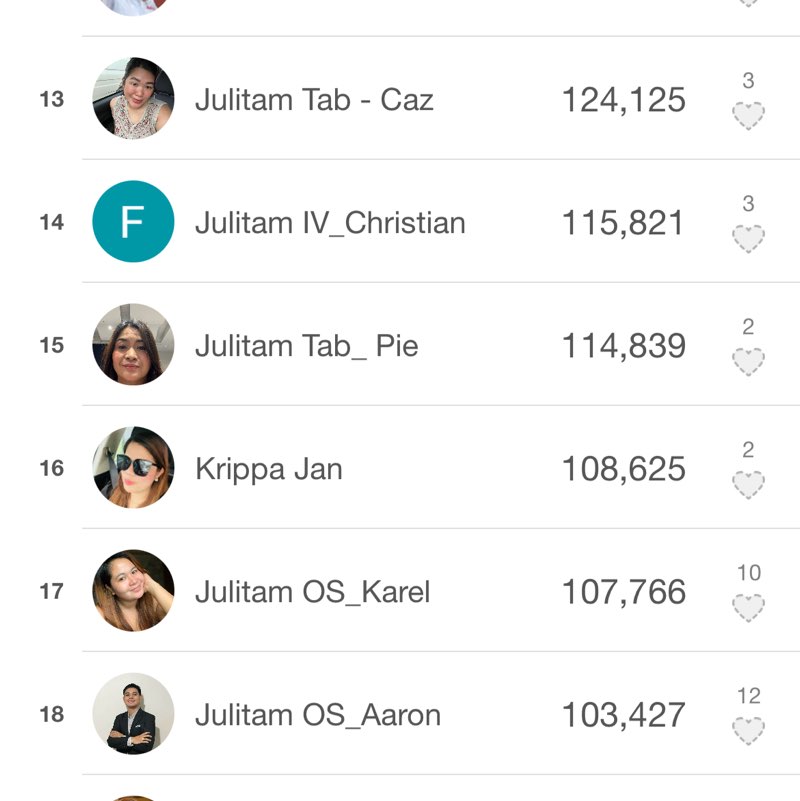Tap the 115,821 score
This screenshot has width=800, height=801.
click(623, 223)
